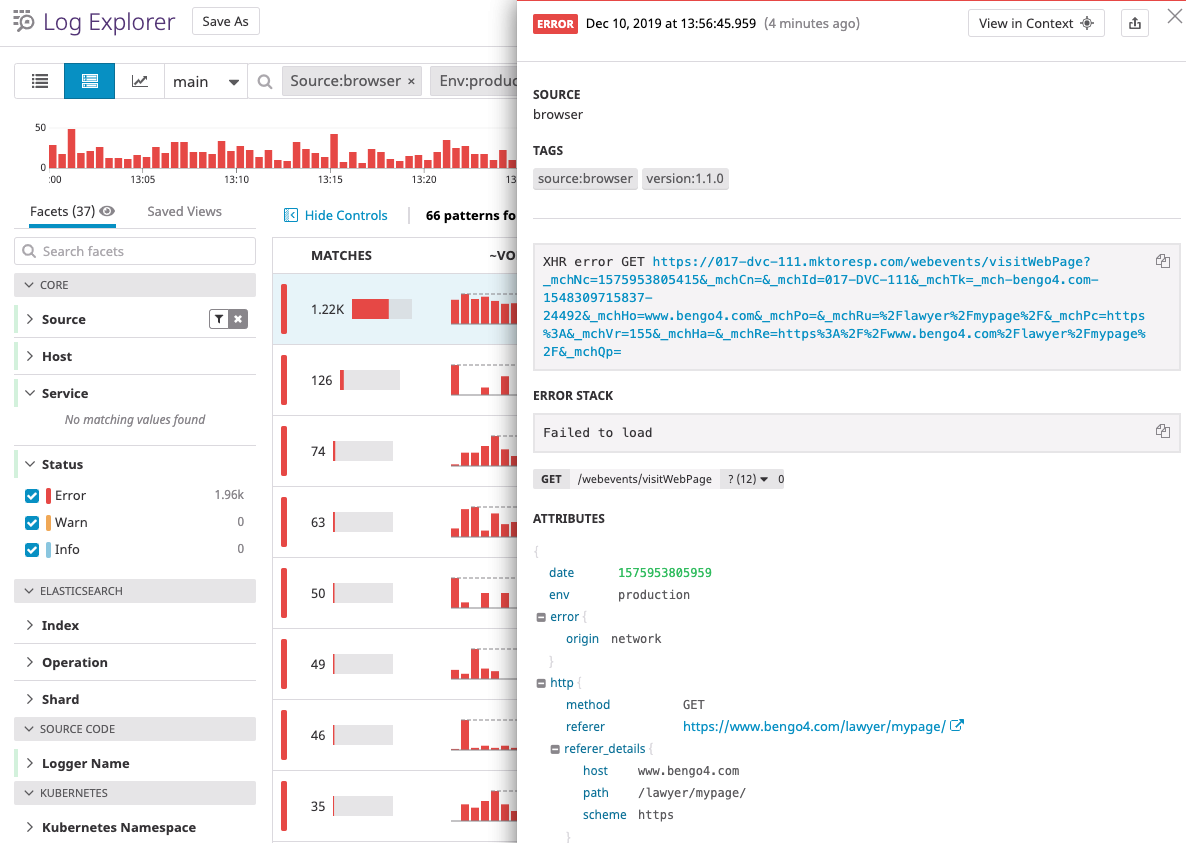The image size is (1186, 843).
Task: Uncheck the Info status checkbox
Action: click(32, 550)
